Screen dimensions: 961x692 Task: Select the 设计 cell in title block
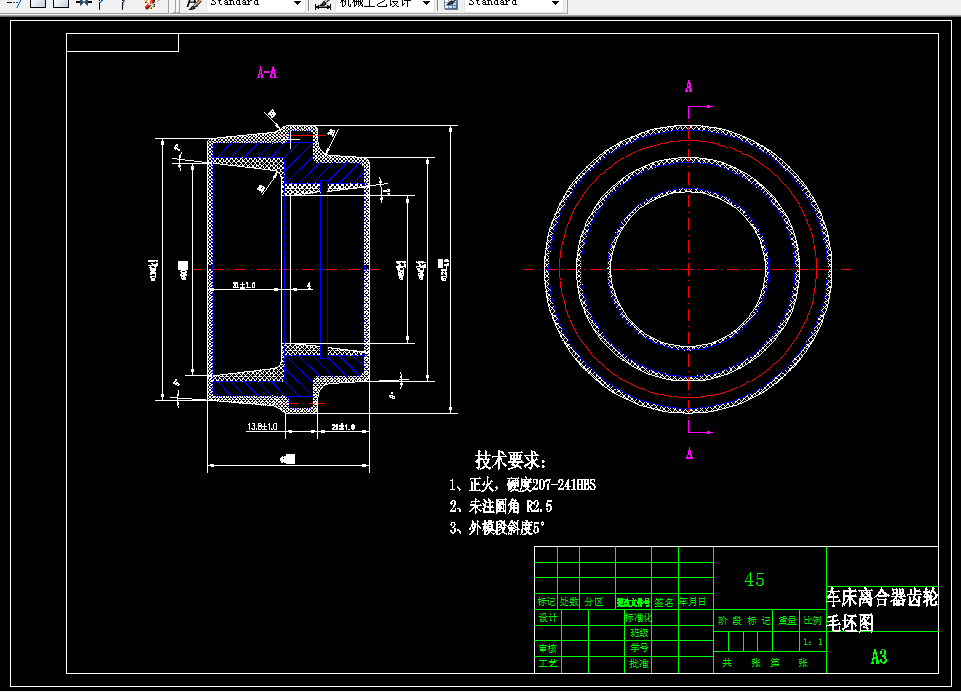(x=548, y=618)
